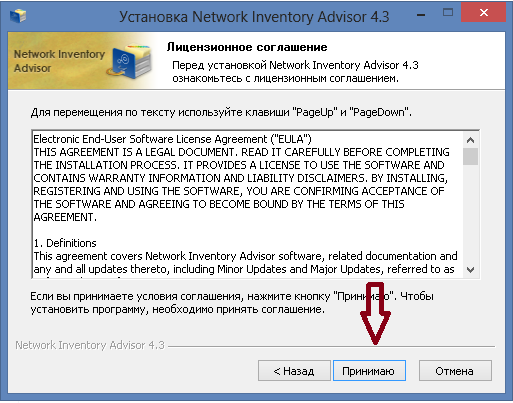
Task: Maximize the installer window
Action: [x=448, y=13]
